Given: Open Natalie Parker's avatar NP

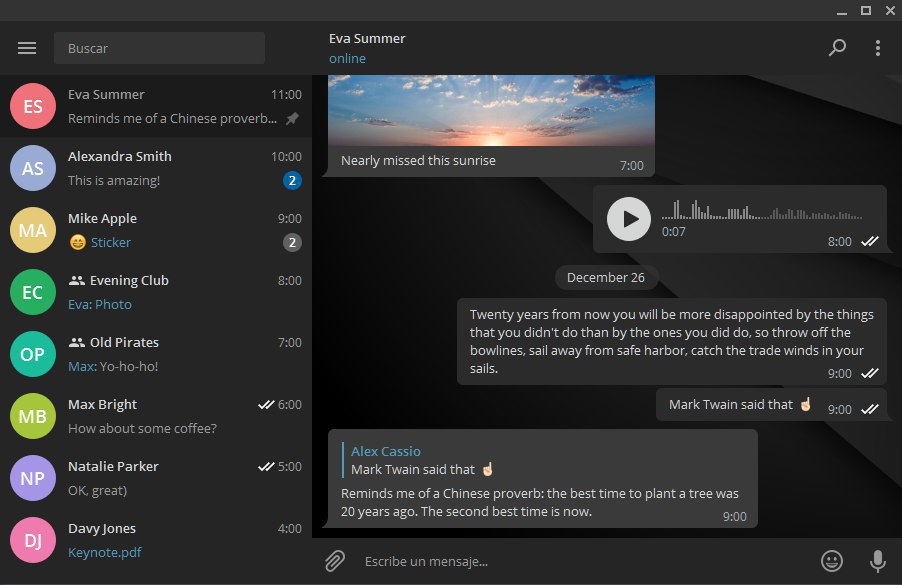Looking at the screenshot, I should coord(33,478).
